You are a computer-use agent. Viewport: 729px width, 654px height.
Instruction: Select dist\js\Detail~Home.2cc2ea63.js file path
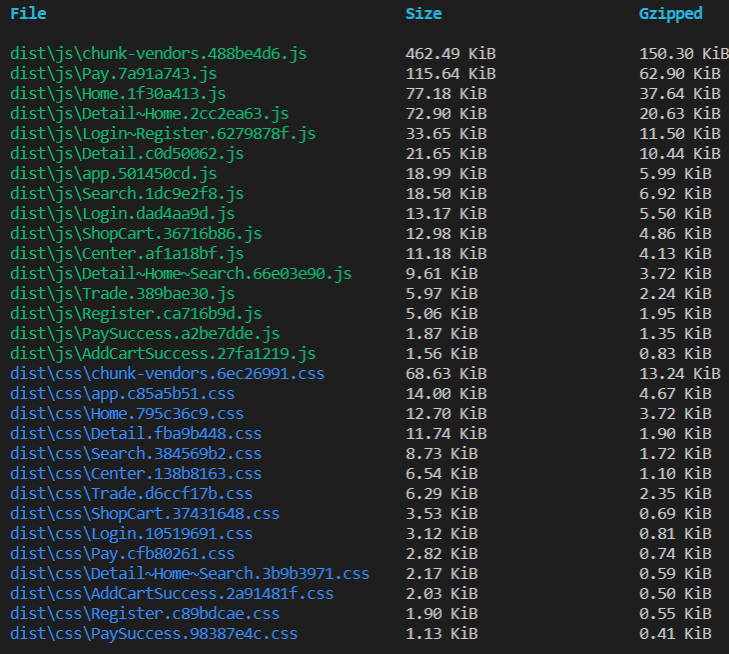pyautogui.click(x=149, y=113)
